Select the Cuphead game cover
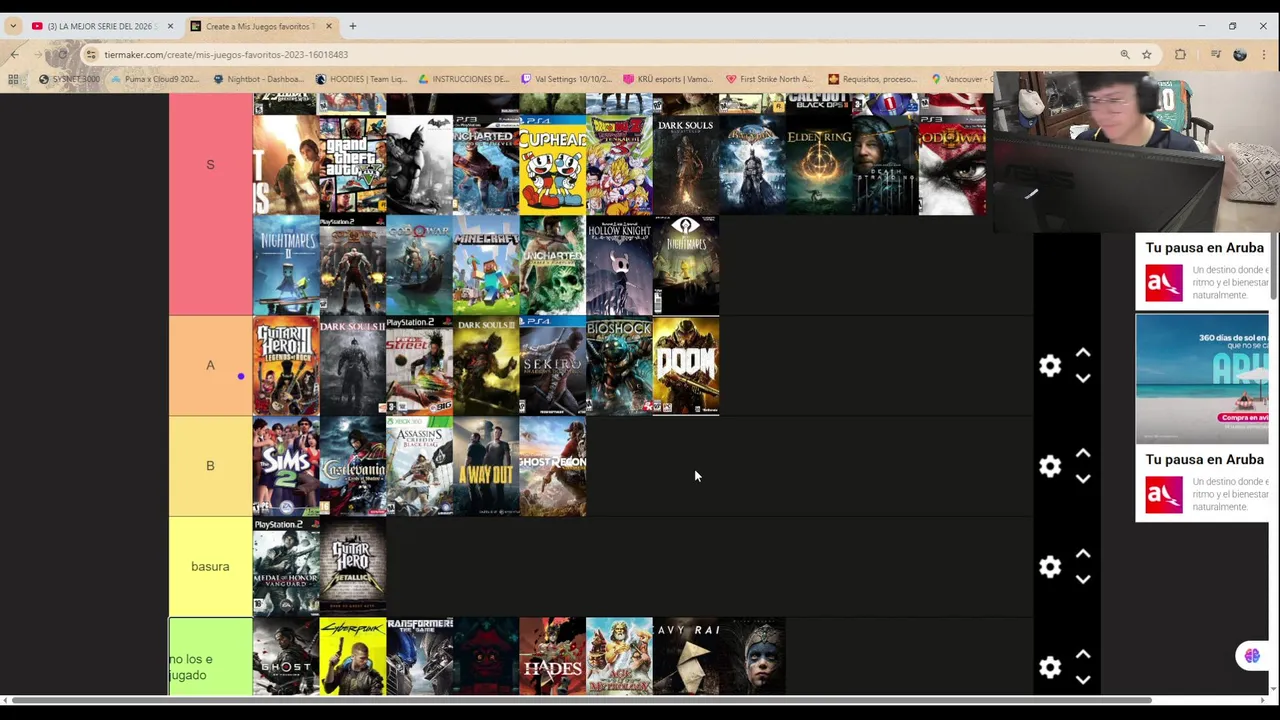The height and width of the screenshot is (720, 1280). pos(552,165)
